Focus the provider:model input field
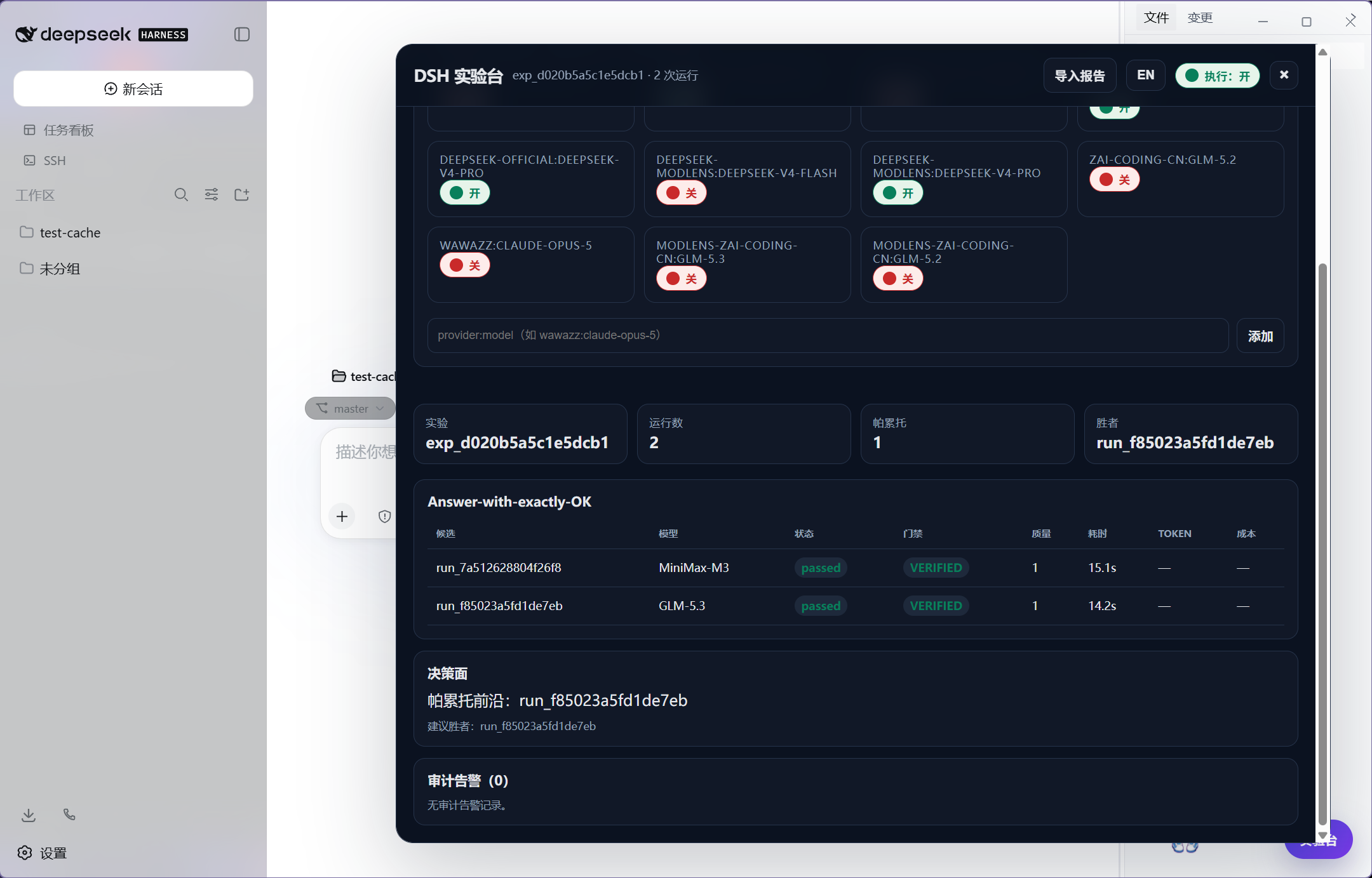Viewport: 1372px width, 878px height. click(x=828, y=335)
